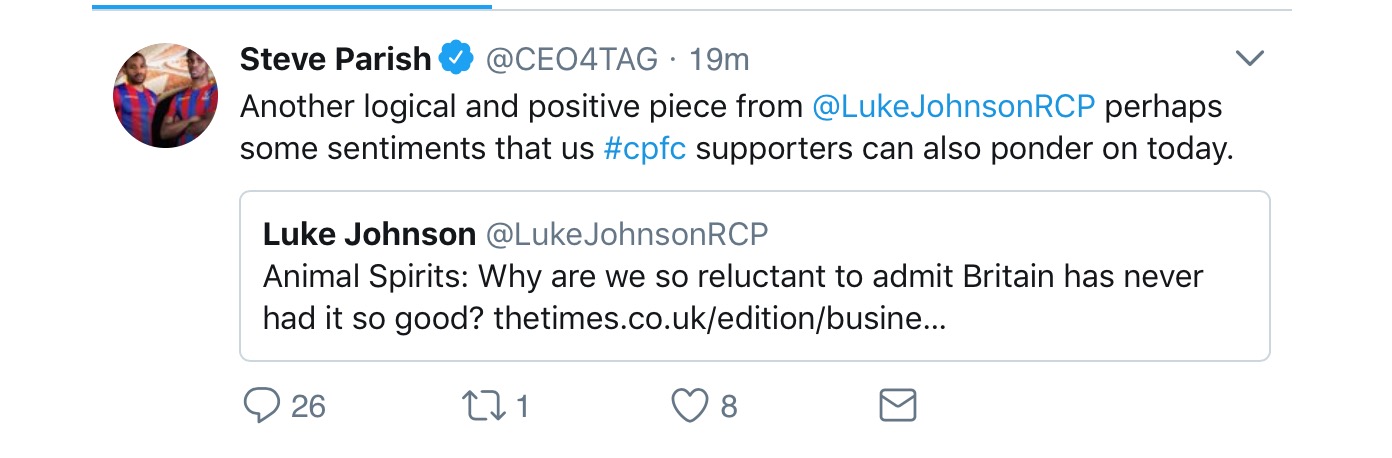This screenshot has height=458, width=1392.
Task: Open the tweet options chevron menu
Action: click(1250, 59)
